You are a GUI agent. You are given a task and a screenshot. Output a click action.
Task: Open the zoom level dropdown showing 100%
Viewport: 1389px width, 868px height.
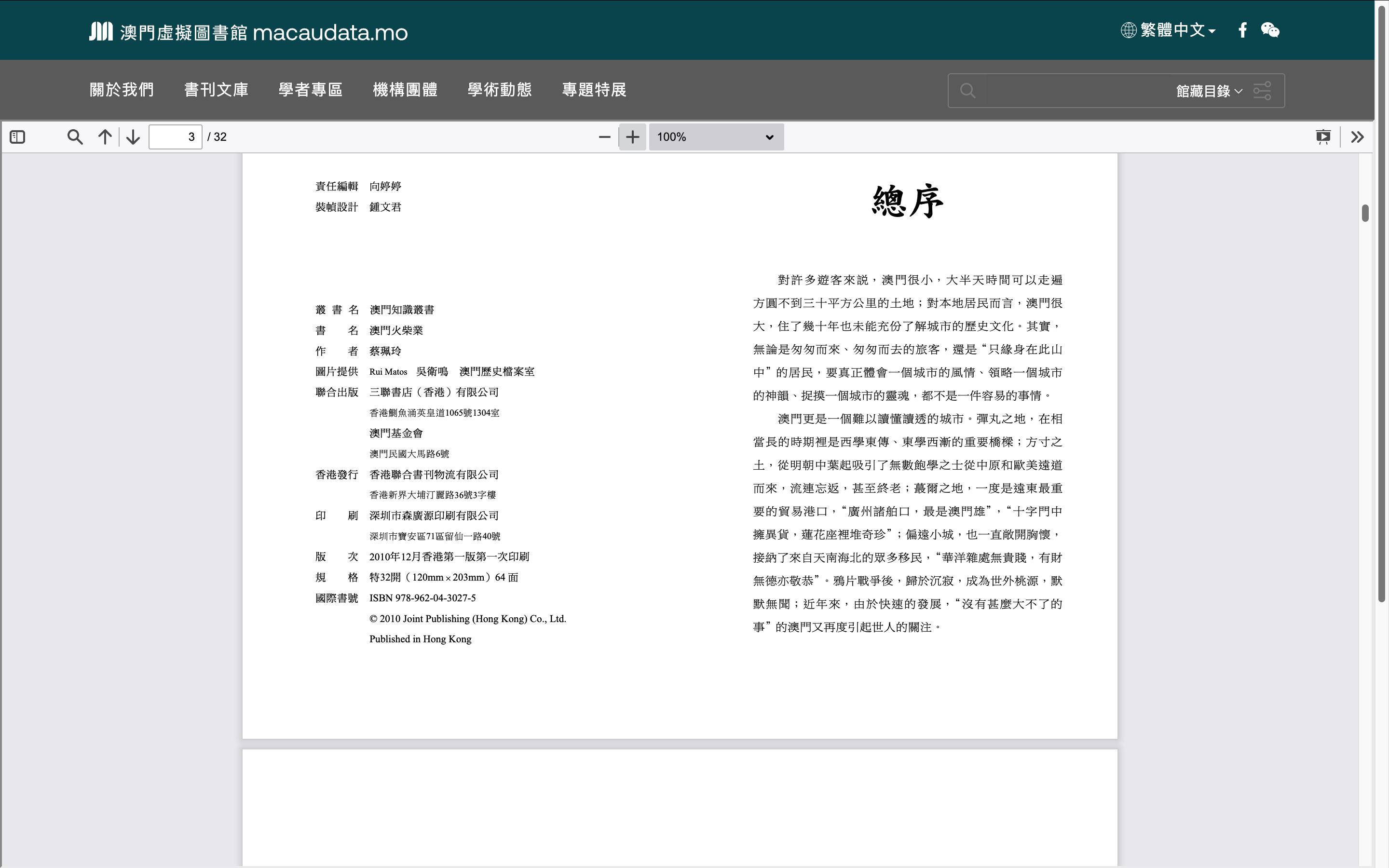tap(715, 136)
